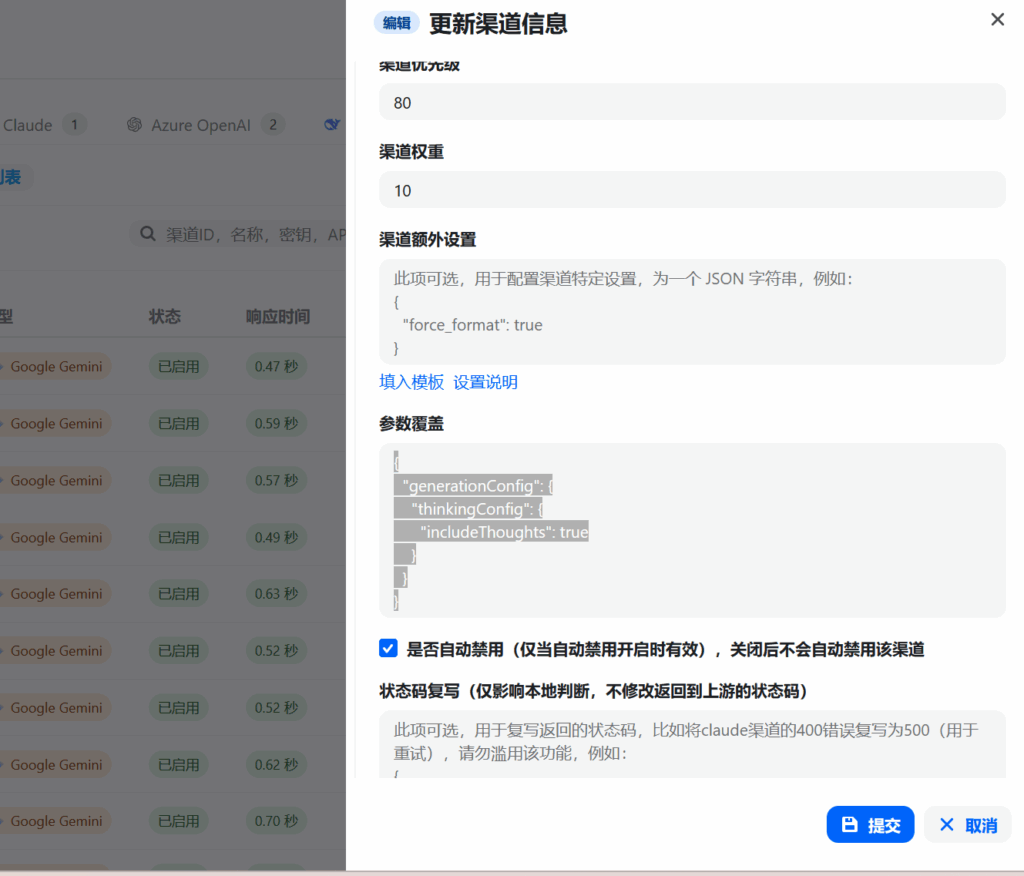The height and width of the screenshot is (876, 1024).
Task: Click the 编辑 badge next to the title
Action: [396, 23]
